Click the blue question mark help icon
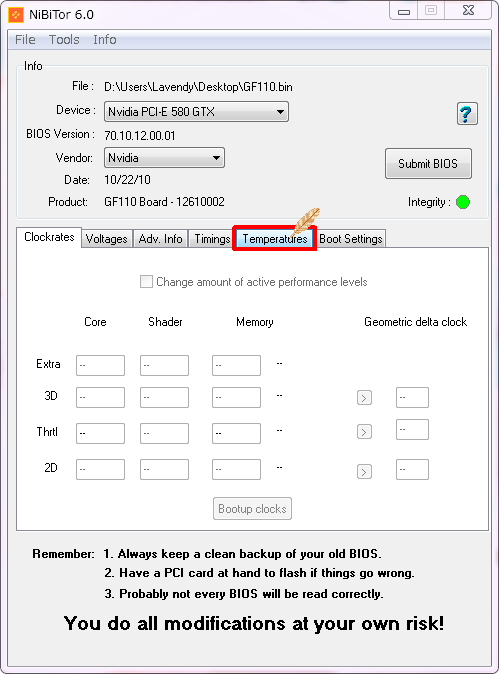Image resolution: width=499 pixels, height=674 pixels. 467,114
